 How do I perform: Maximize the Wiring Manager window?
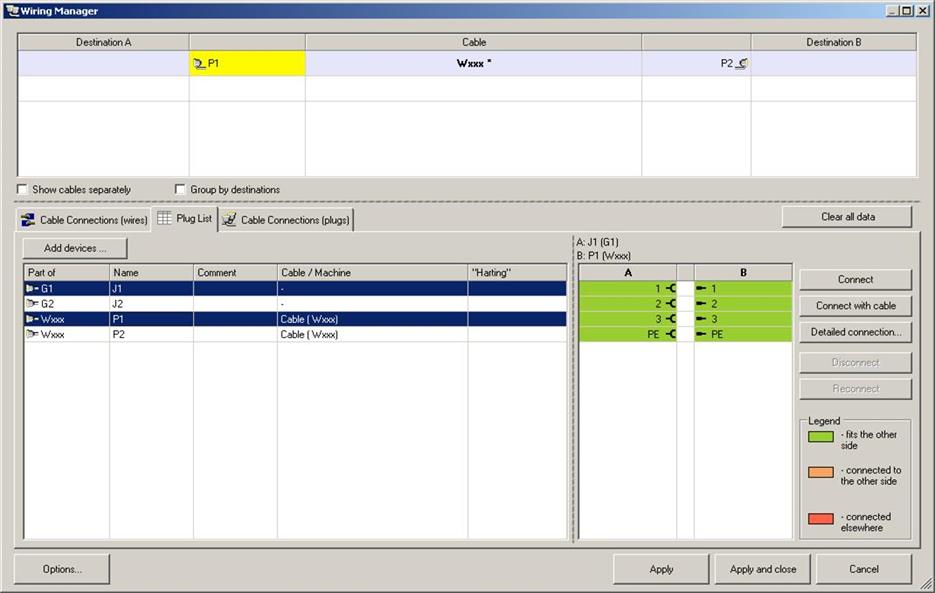[x=907, y=10]
